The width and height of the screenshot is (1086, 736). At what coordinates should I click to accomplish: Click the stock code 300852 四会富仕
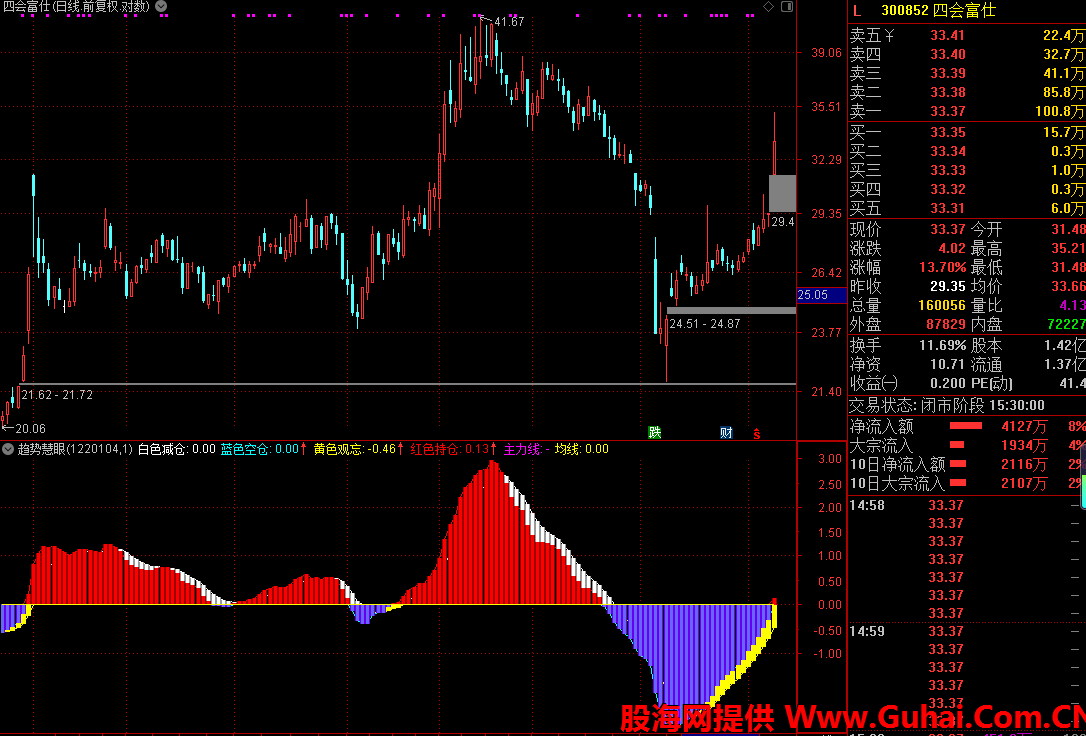pyautogui.click(x=938, y=11)
